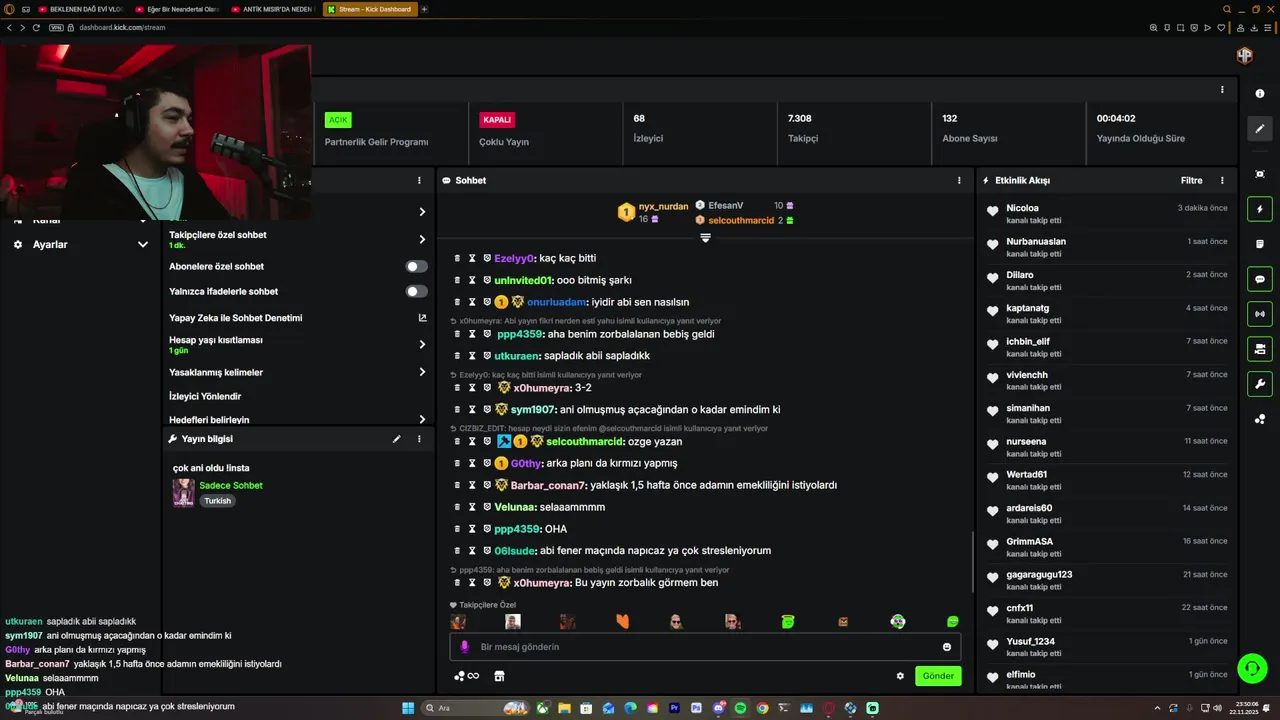
Task: Click username Barbar_conan7 in chat
Action: point(547,485)
